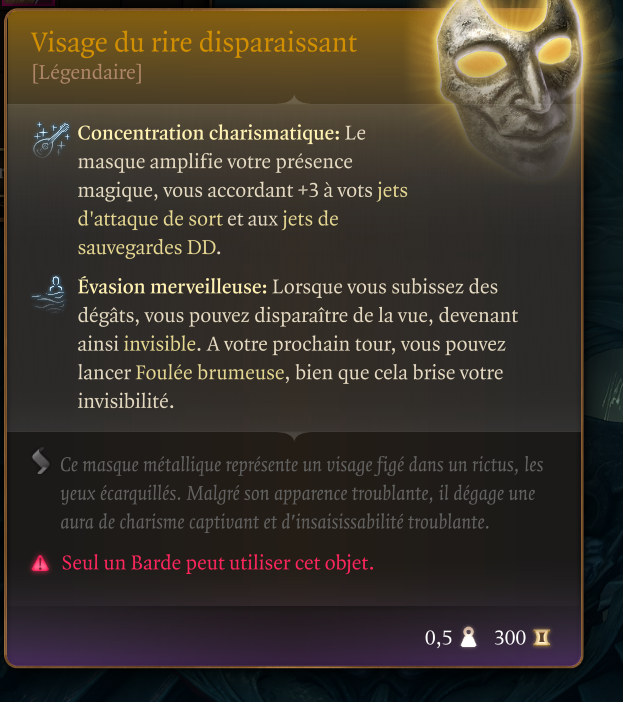Click the weight icon next to 0,5

coord(468,637)
